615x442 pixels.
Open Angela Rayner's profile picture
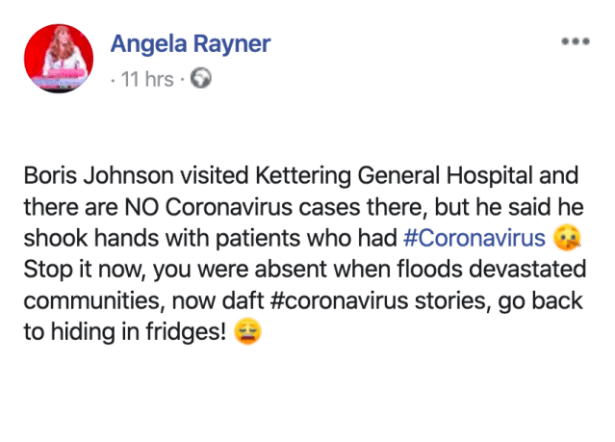tap(56, 58)
